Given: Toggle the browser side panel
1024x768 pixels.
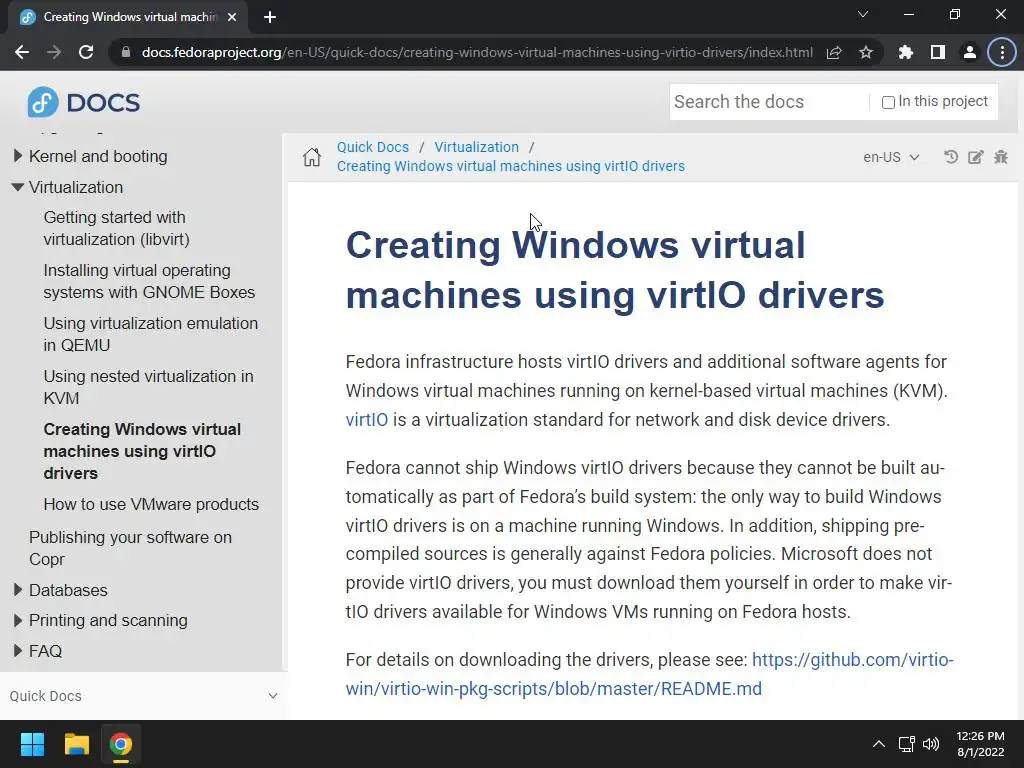Looking at the screenshot, I should (x=938, y=52).
